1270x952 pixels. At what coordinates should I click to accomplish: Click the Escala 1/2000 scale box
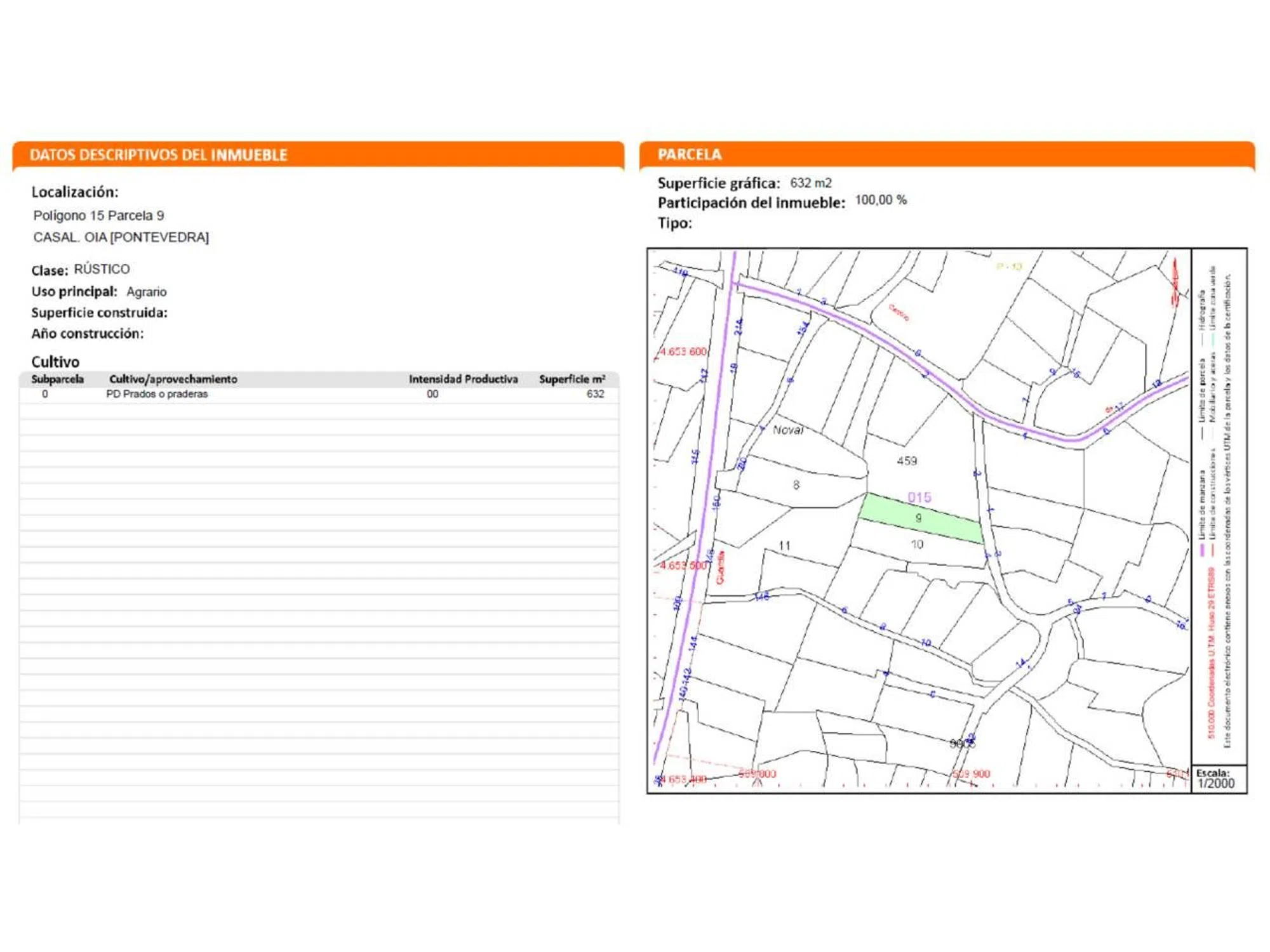click(x=1215, y=779)
